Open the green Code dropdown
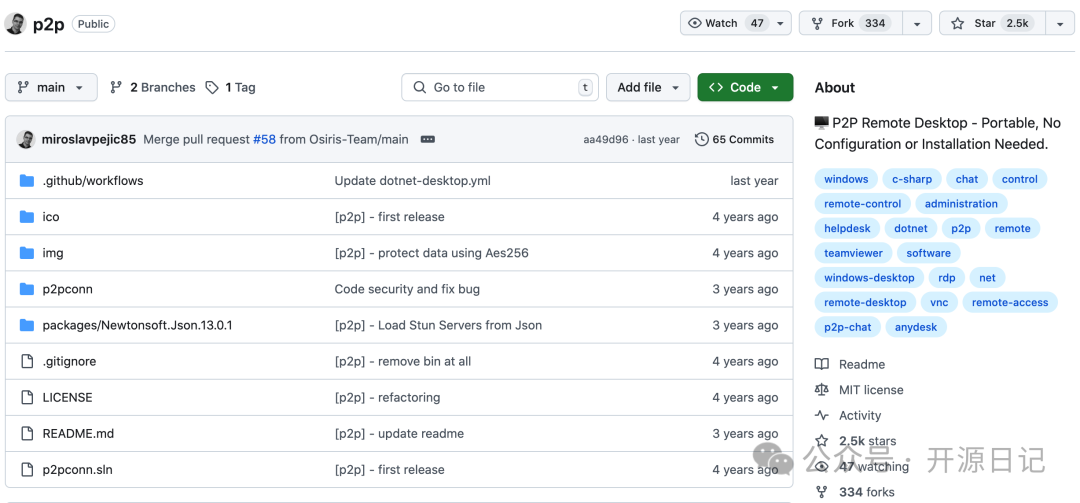The height and width of the screenshot is (503, 1080). [x=745, y=88]
